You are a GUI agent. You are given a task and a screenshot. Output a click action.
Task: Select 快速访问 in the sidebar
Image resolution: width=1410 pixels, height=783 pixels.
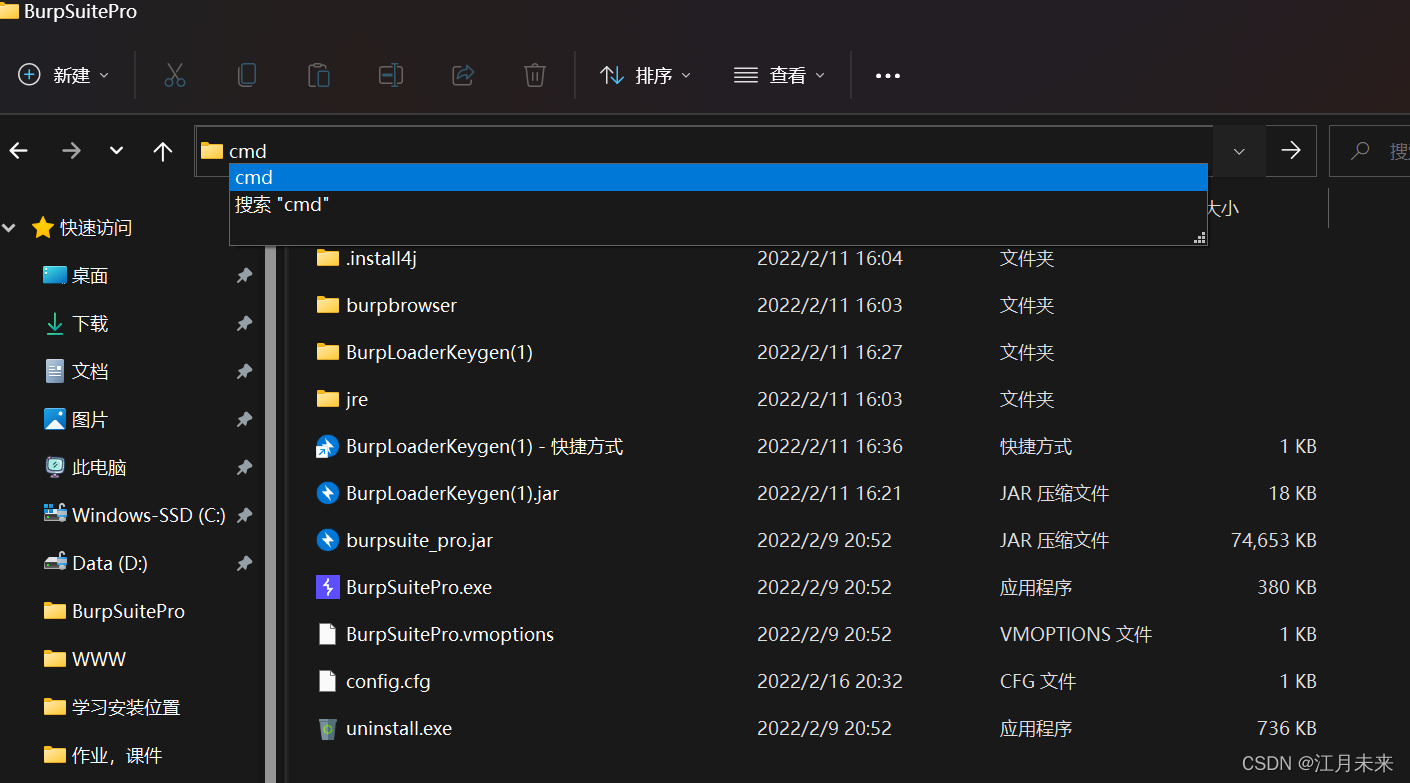coord(82,228)
